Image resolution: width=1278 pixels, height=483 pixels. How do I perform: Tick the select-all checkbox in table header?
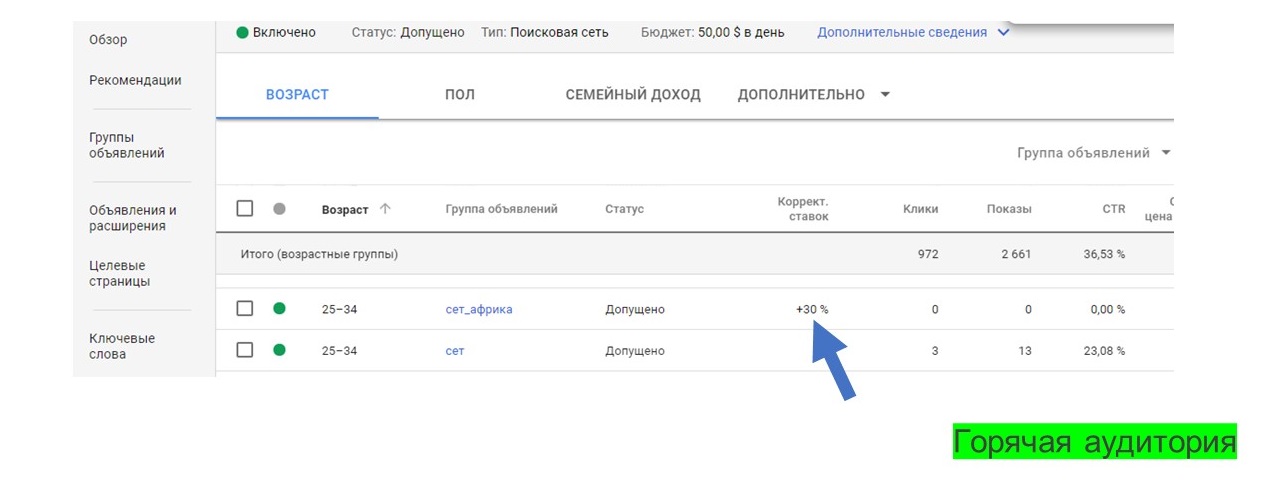tap(245, 209)
